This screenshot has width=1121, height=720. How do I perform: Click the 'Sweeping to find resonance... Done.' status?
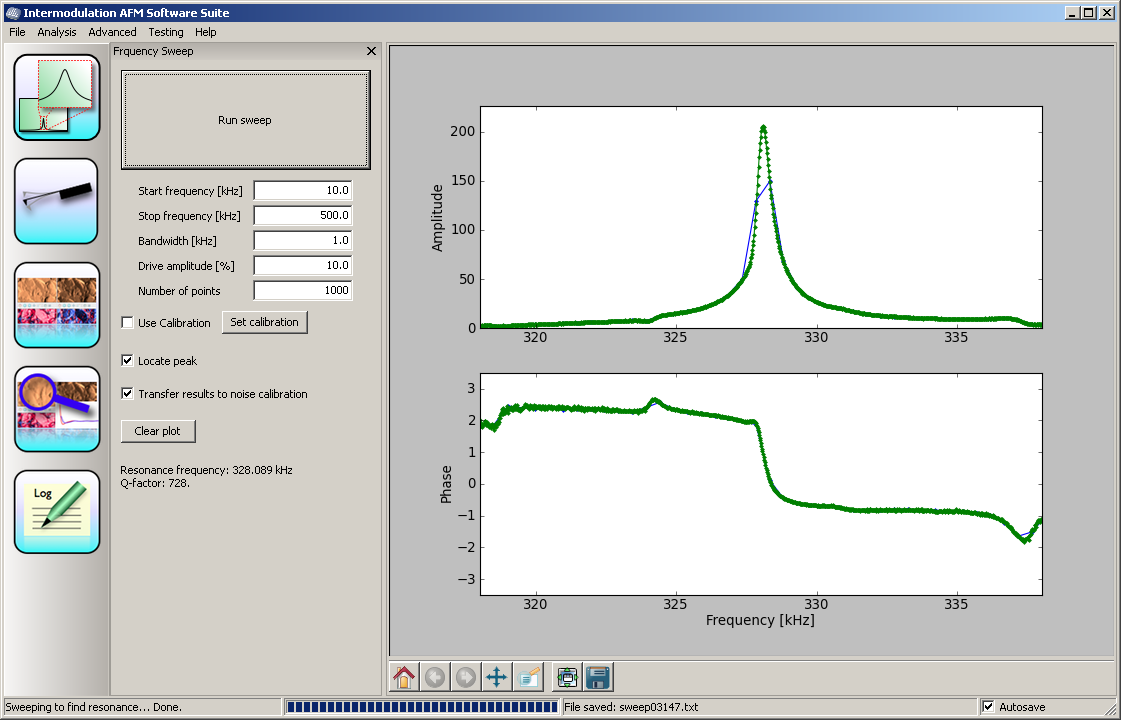[x=94, y=707]
